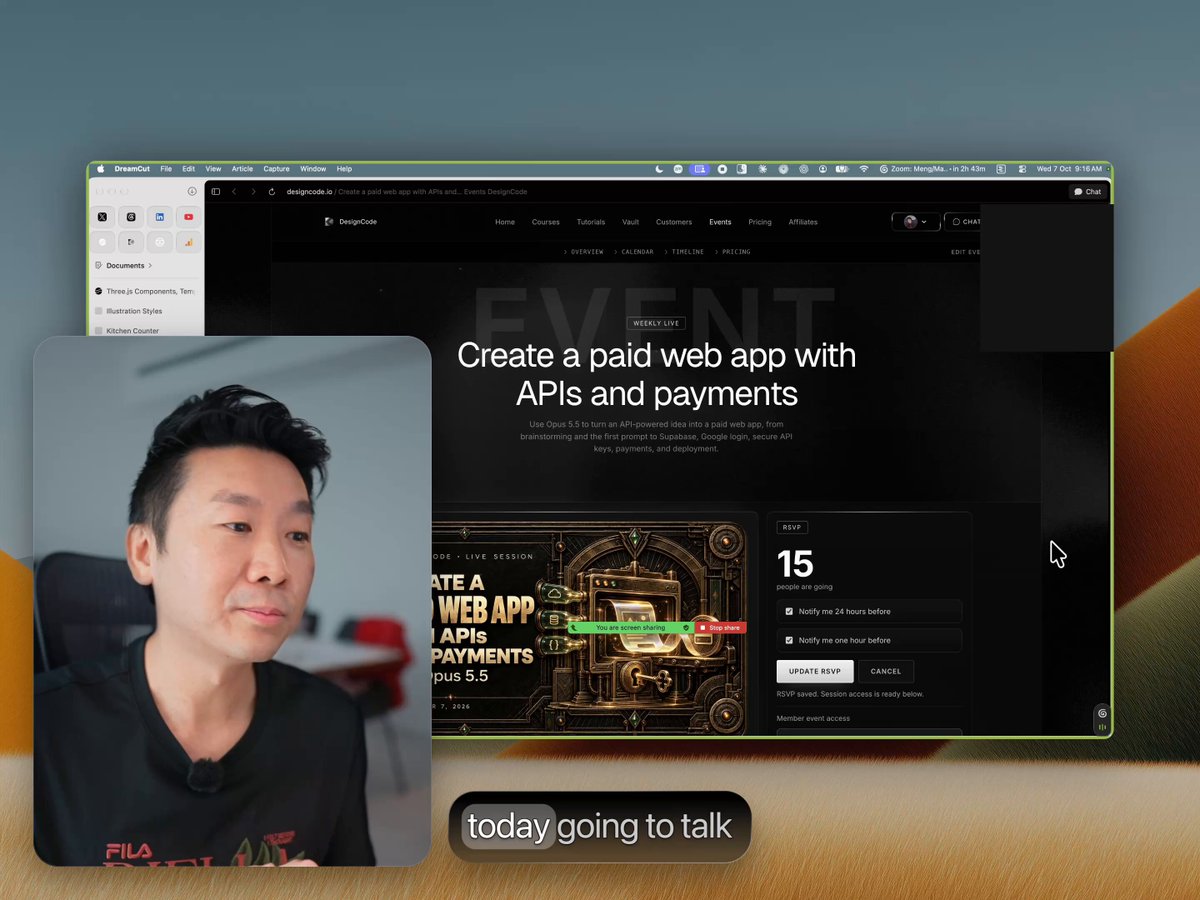1200x900 pixels.
Task: Open the LinkedIn shortcut in the sidebar
Action: [160, 216]
